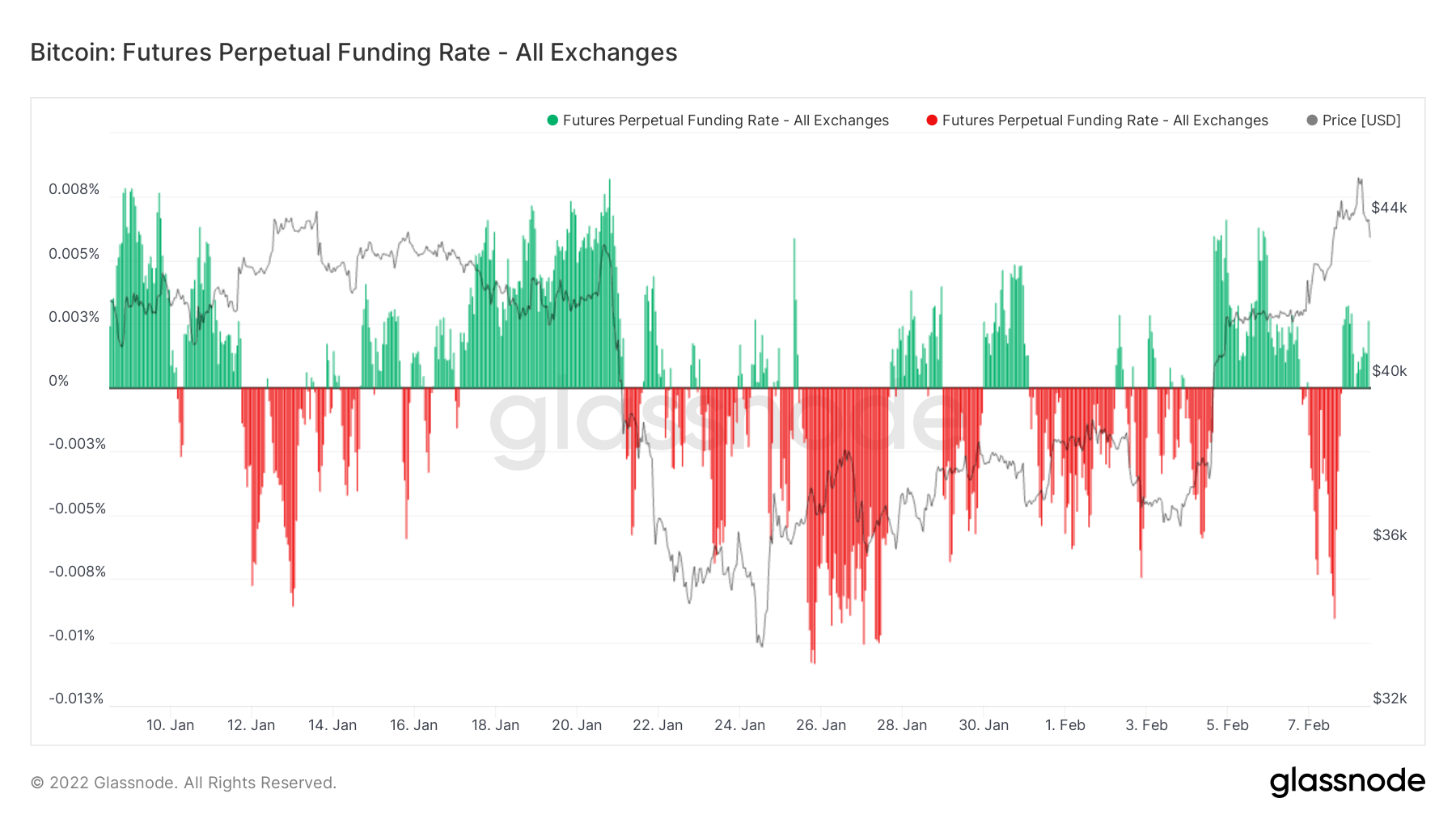Toggle green Funding Rate legend dot

click(552, 120)
